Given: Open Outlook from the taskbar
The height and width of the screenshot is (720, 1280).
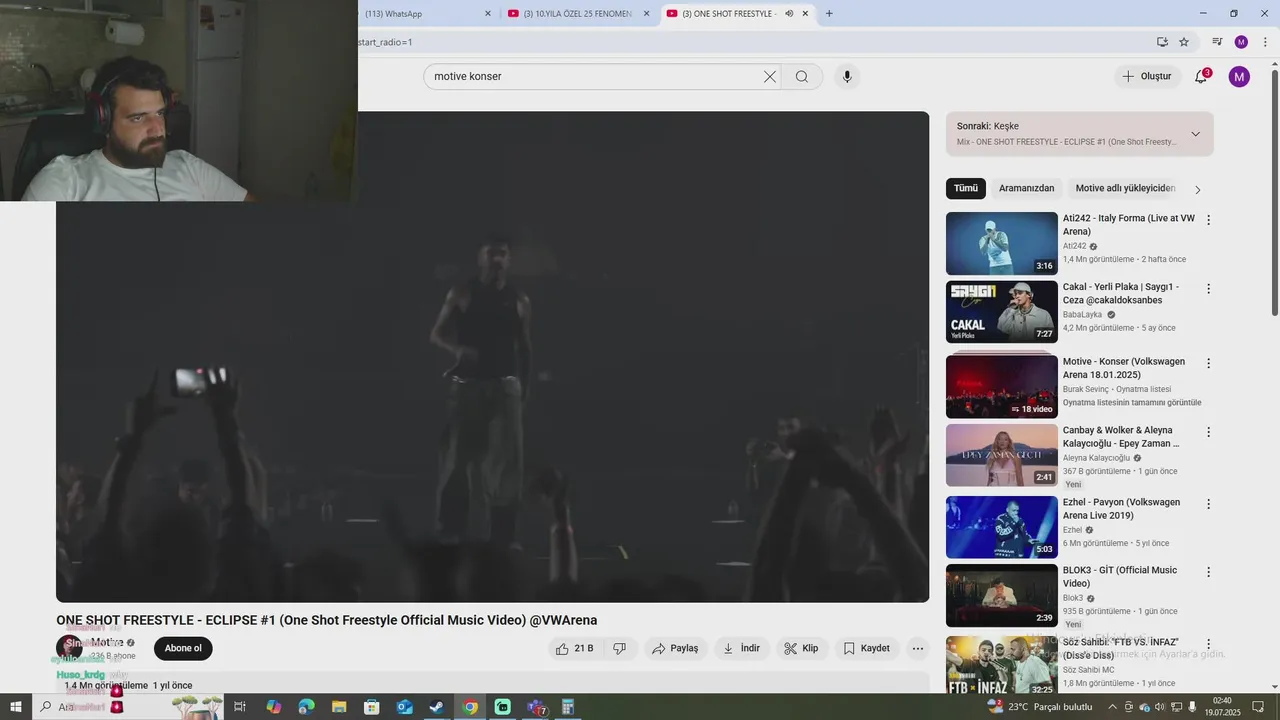Looking at the screenshot, I should (404, 707).
